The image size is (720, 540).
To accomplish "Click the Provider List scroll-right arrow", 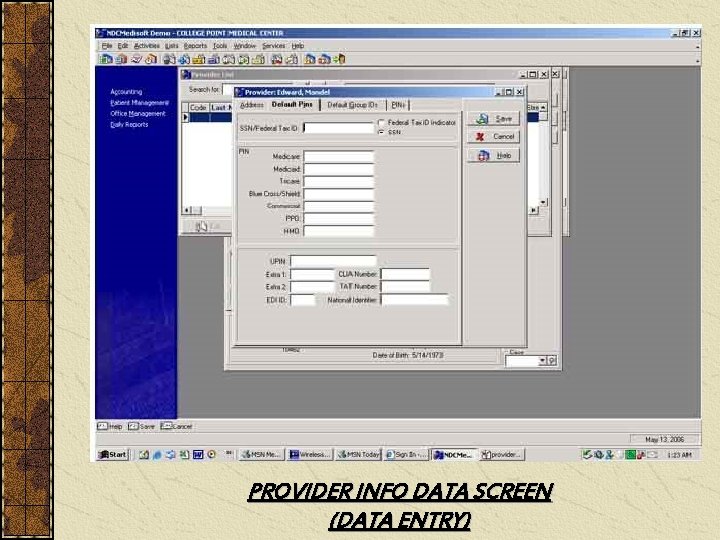I will pos(534,210).
